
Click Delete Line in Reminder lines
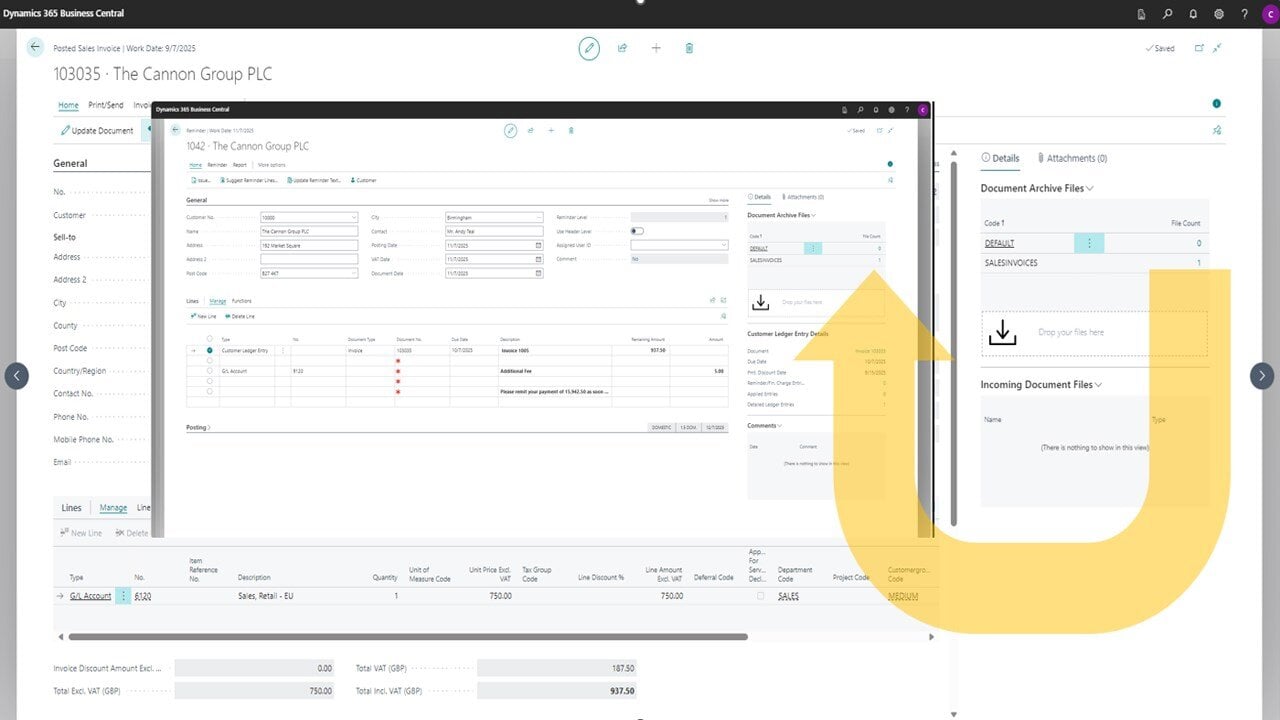coord(240,316)
